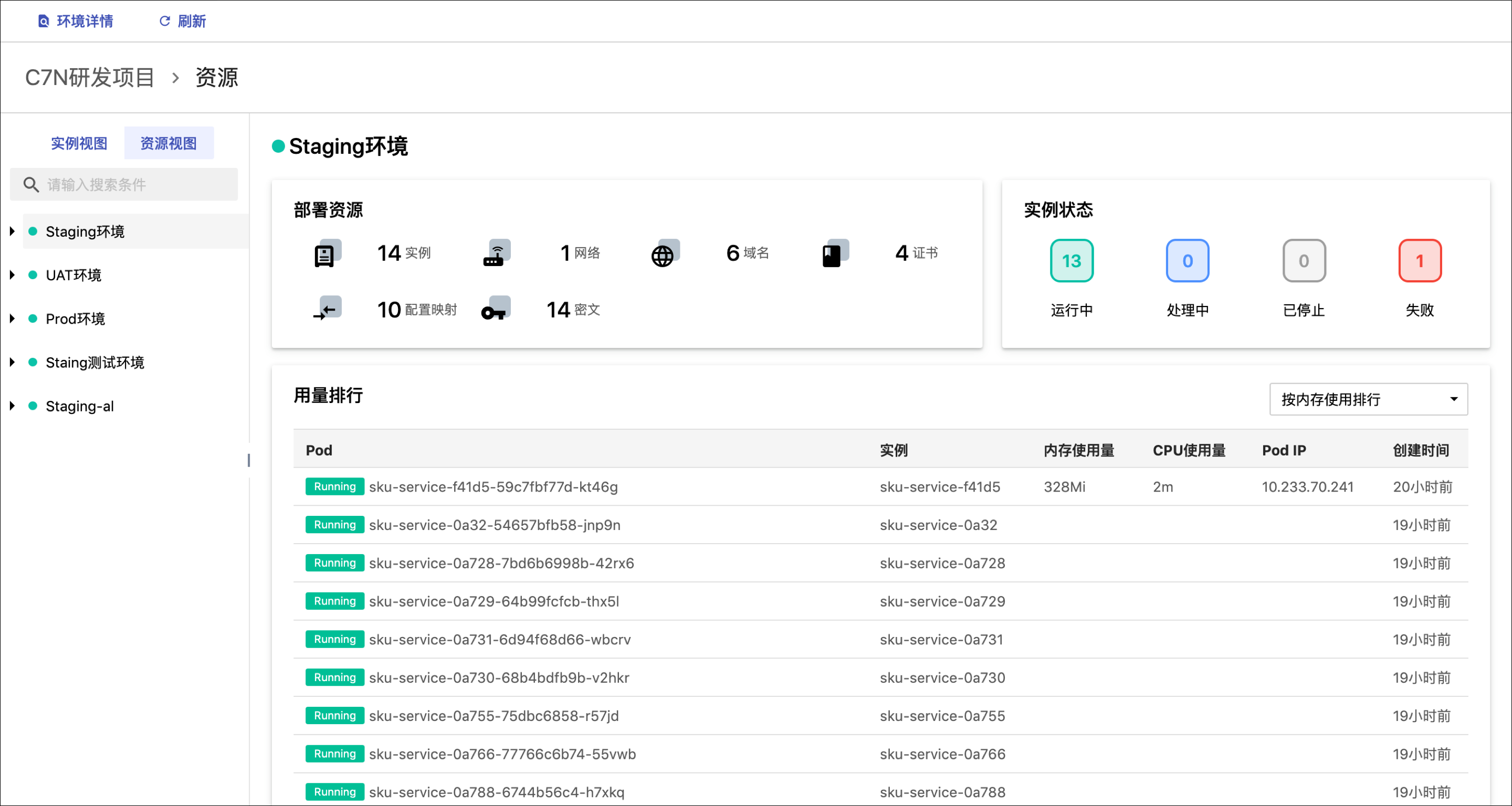Click the network router icon beside 1 网络

pos(497,253)
